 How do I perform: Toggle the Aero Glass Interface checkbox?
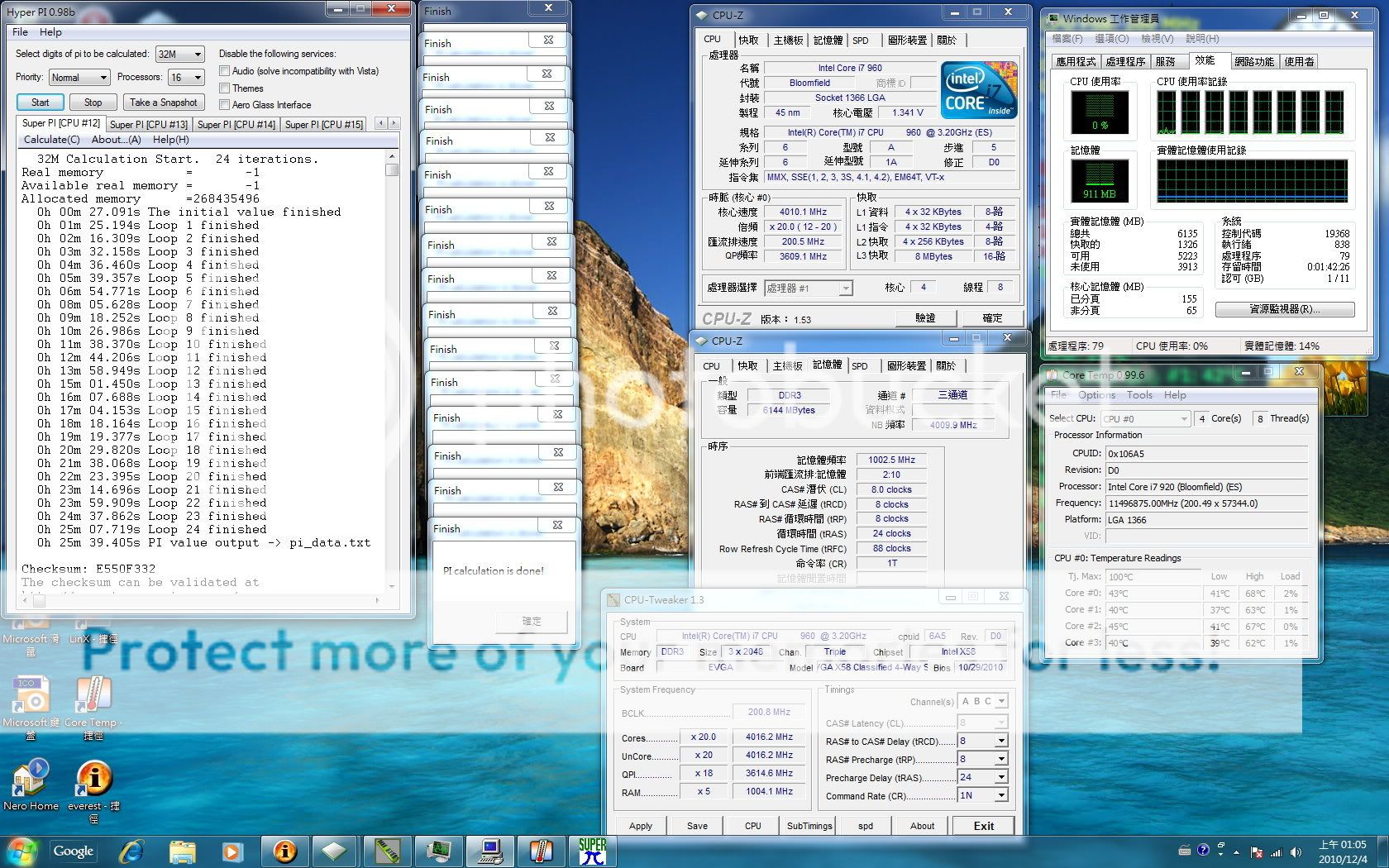coord(224,104)
